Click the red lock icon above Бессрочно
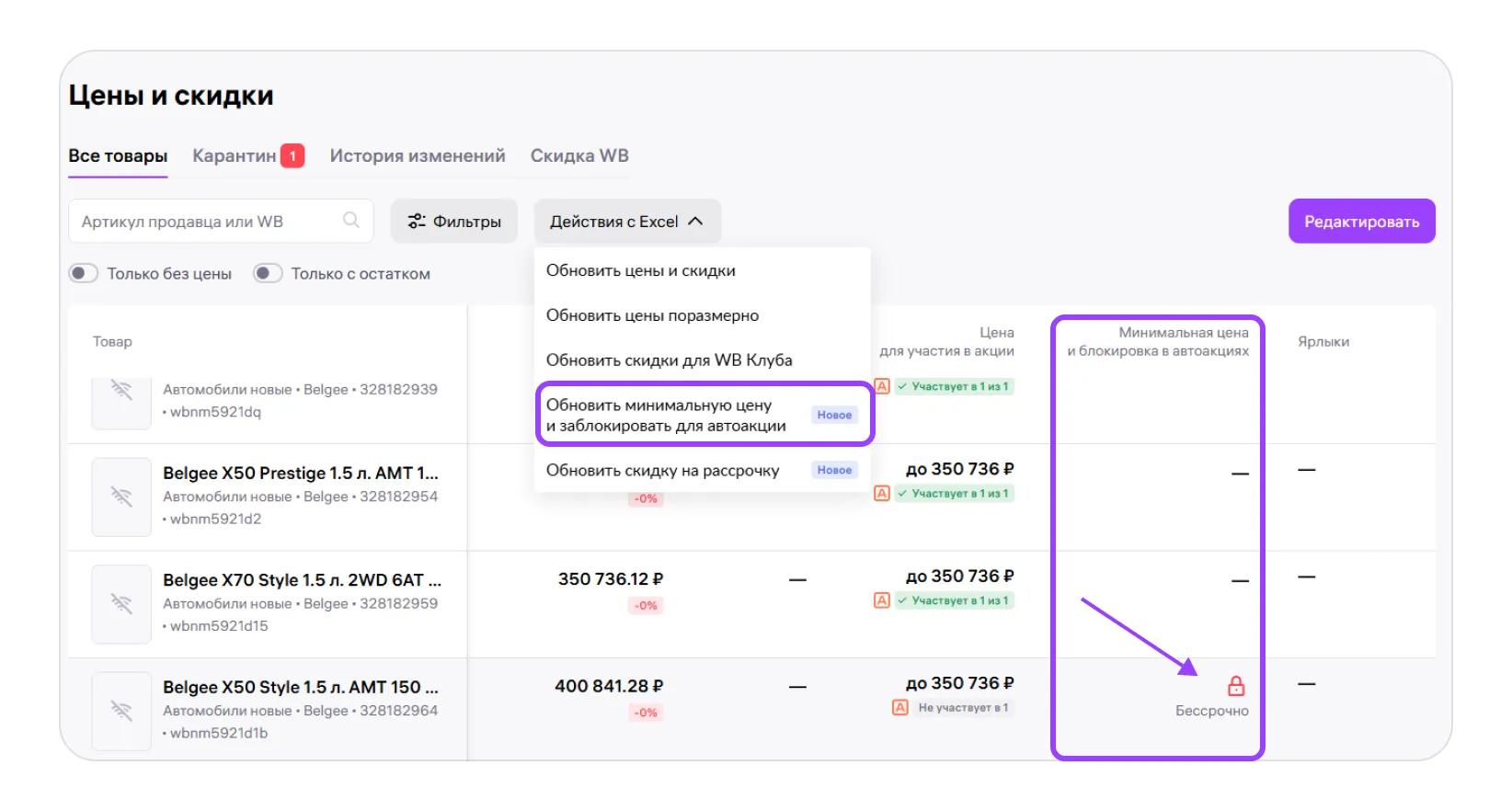The height and width of the screenshot is (811, 1512). 1236,686
